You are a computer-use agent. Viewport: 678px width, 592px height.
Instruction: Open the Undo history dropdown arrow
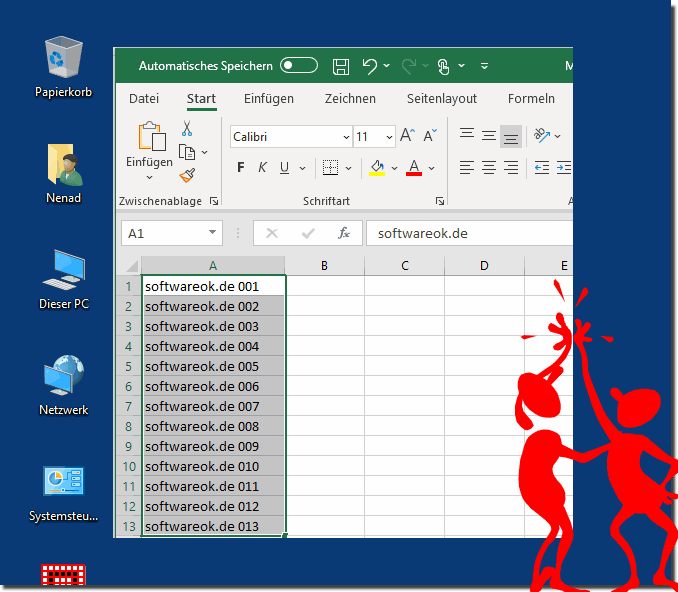click(x=387, y=66)
